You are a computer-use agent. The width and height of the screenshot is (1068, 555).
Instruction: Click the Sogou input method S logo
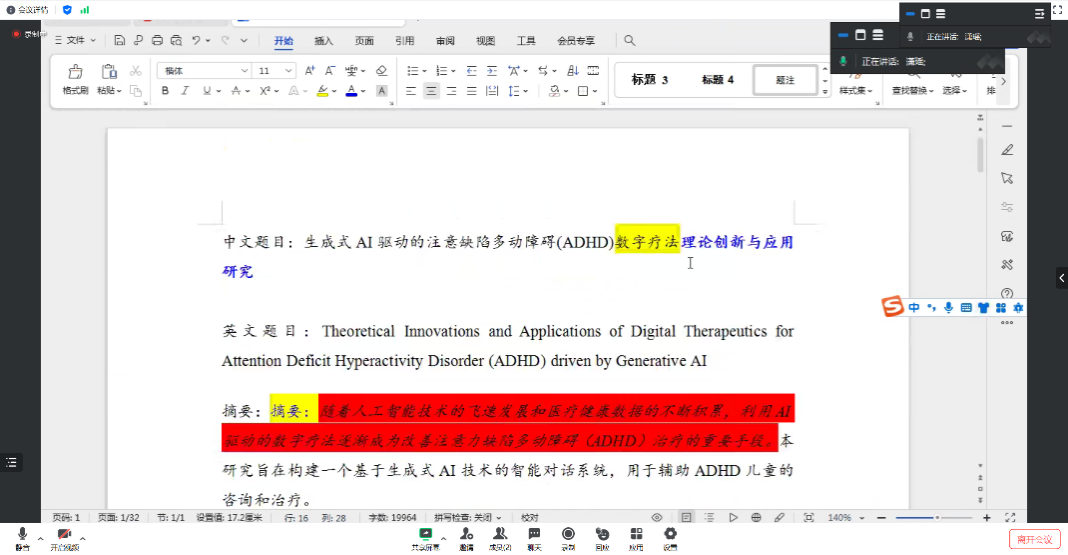892,307
